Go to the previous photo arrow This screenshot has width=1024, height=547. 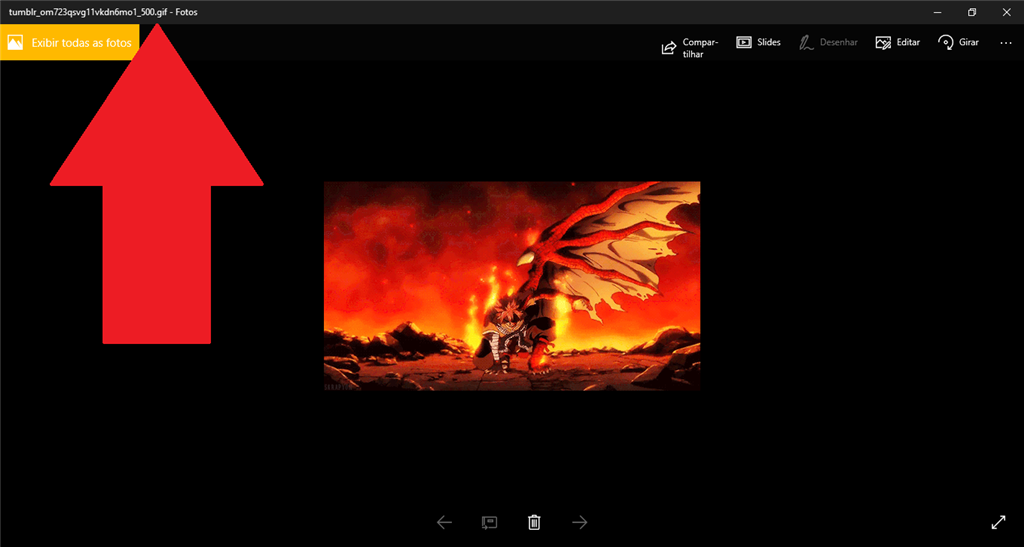pyautogui.click(x=444, y=522)
